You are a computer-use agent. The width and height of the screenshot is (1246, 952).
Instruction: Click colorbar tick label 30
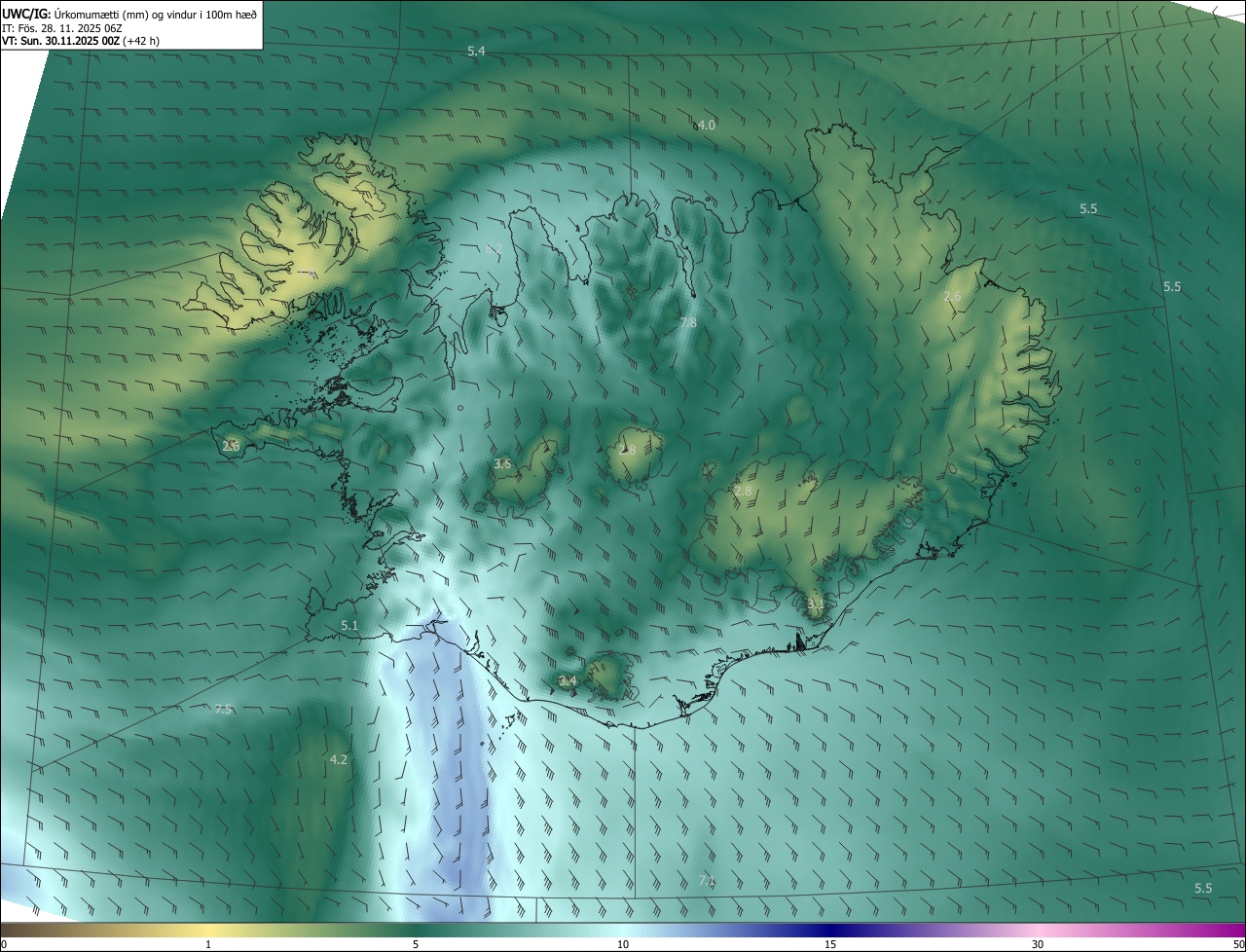[1038, 944]
